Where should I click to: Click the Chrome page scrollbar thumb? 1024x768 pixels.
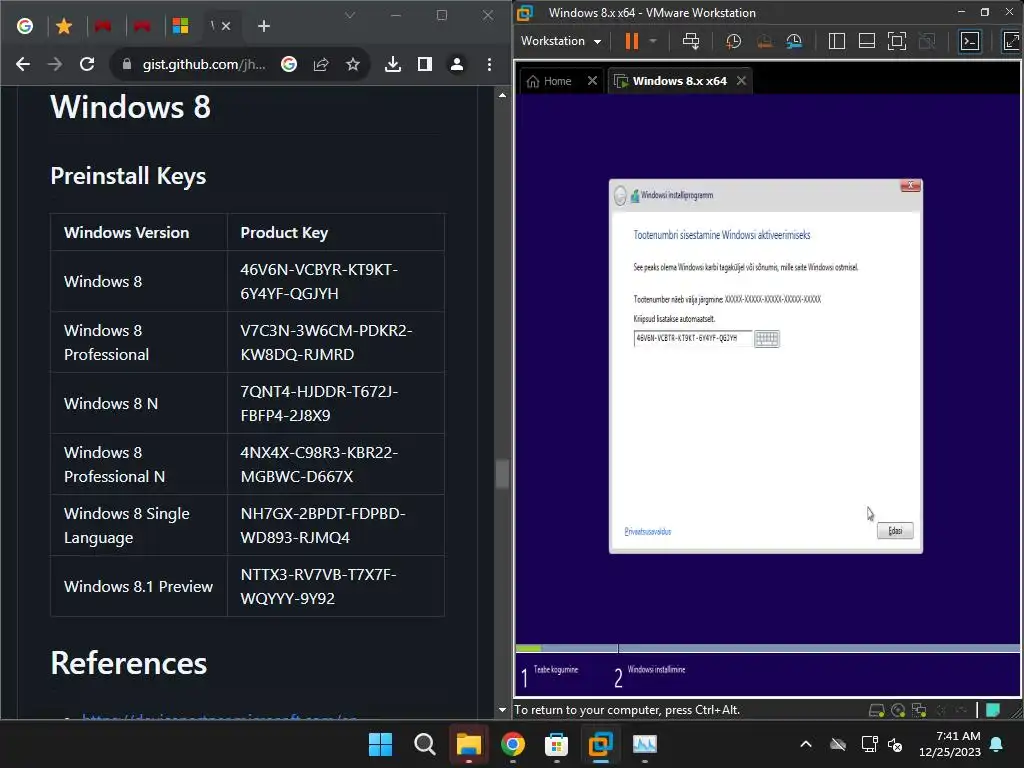point(502,474)
